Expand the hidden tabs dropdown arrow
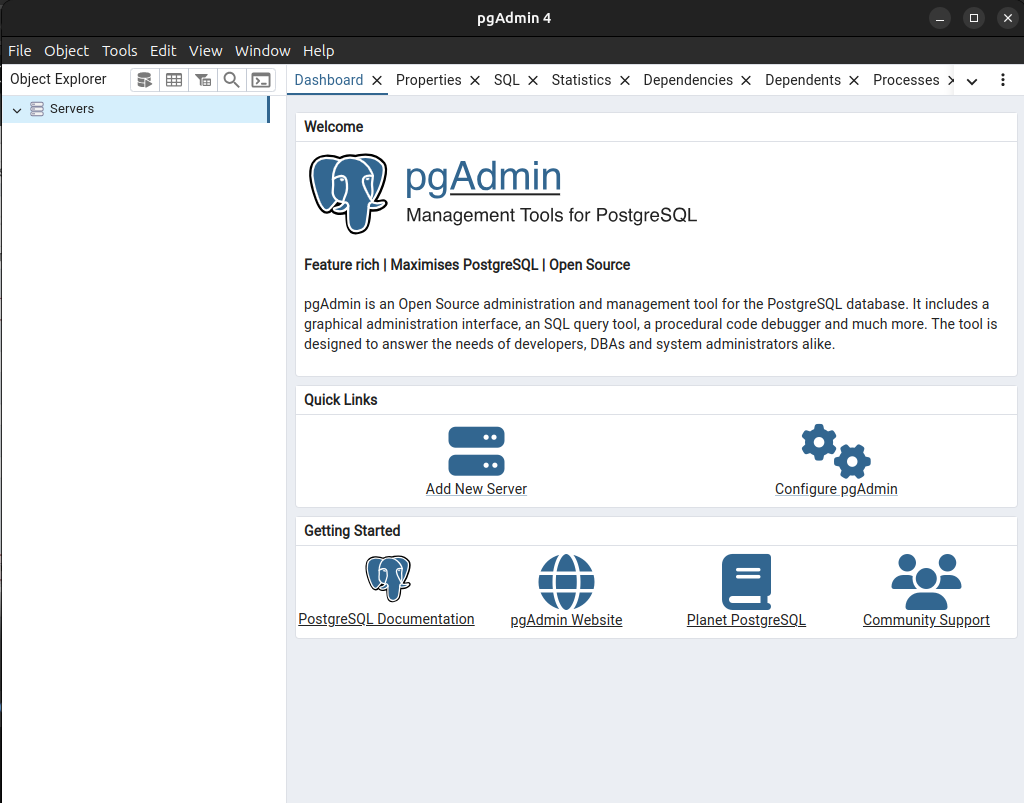Screen dimensions: 1024x803 click(971, 81)
